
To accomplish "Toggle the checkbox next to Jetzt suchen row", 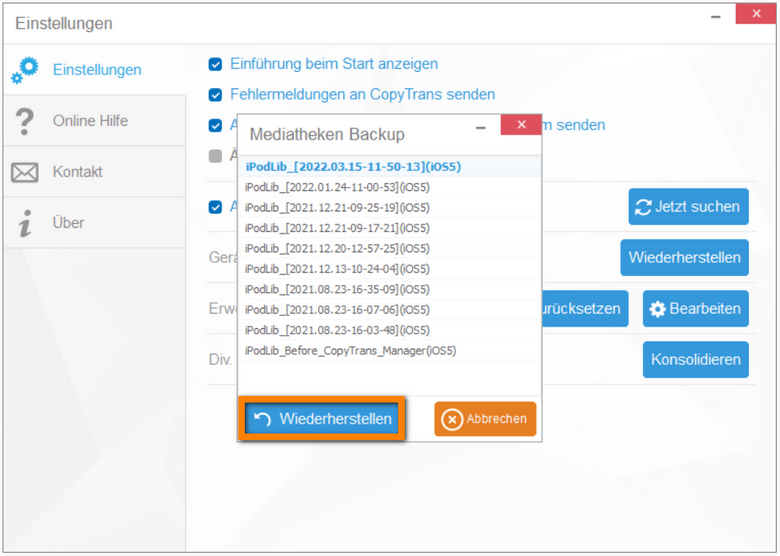I will 215,207.
